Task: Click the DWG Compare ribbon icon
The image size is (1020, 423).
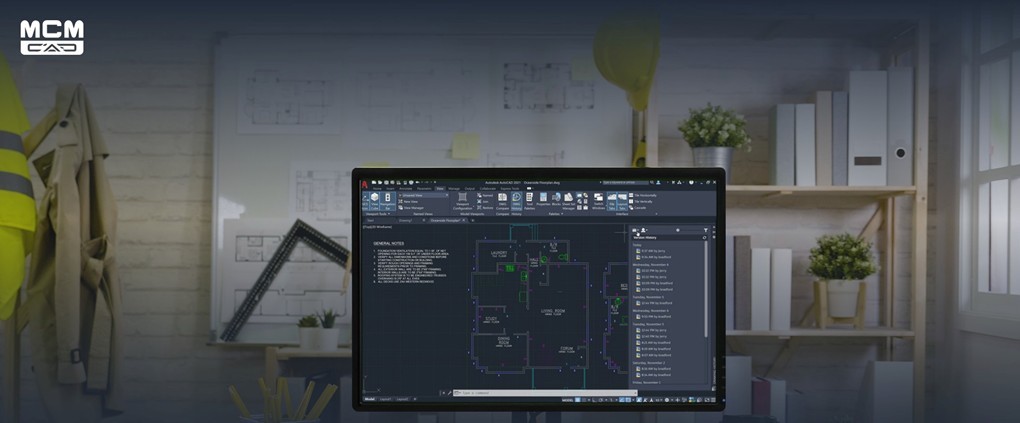Action: coord(503,199)
